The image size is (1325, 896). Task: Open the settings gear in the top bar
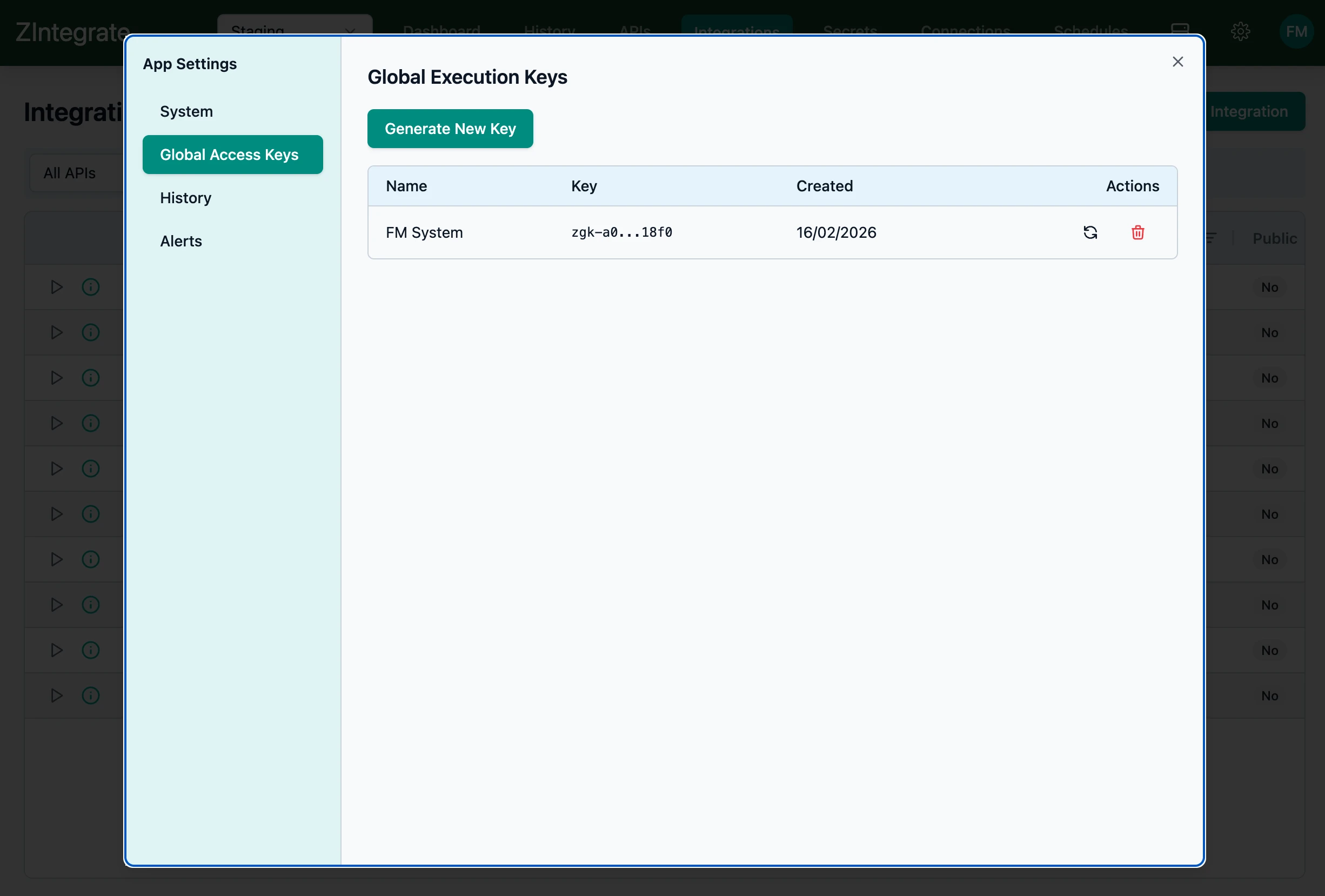[1241, 31]
